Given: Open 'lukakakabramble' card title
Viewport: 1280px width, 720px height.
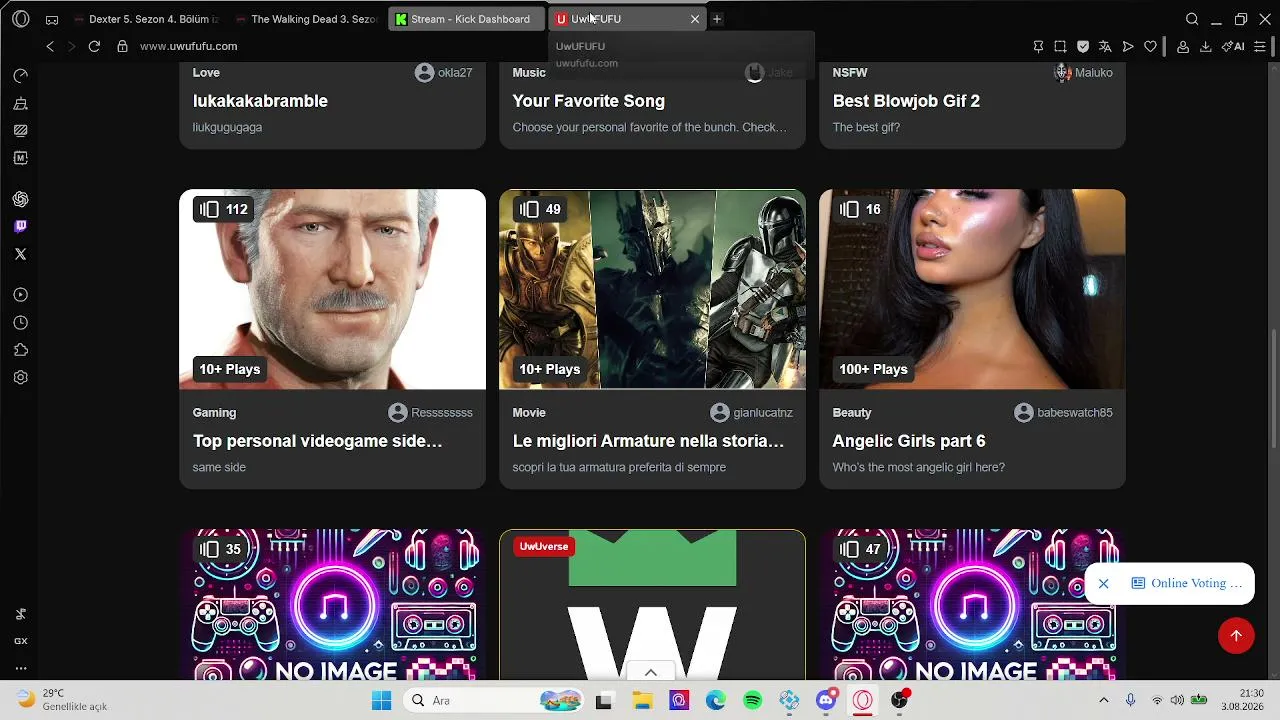Looking at the screenshot, I should (x=260, y=101).
